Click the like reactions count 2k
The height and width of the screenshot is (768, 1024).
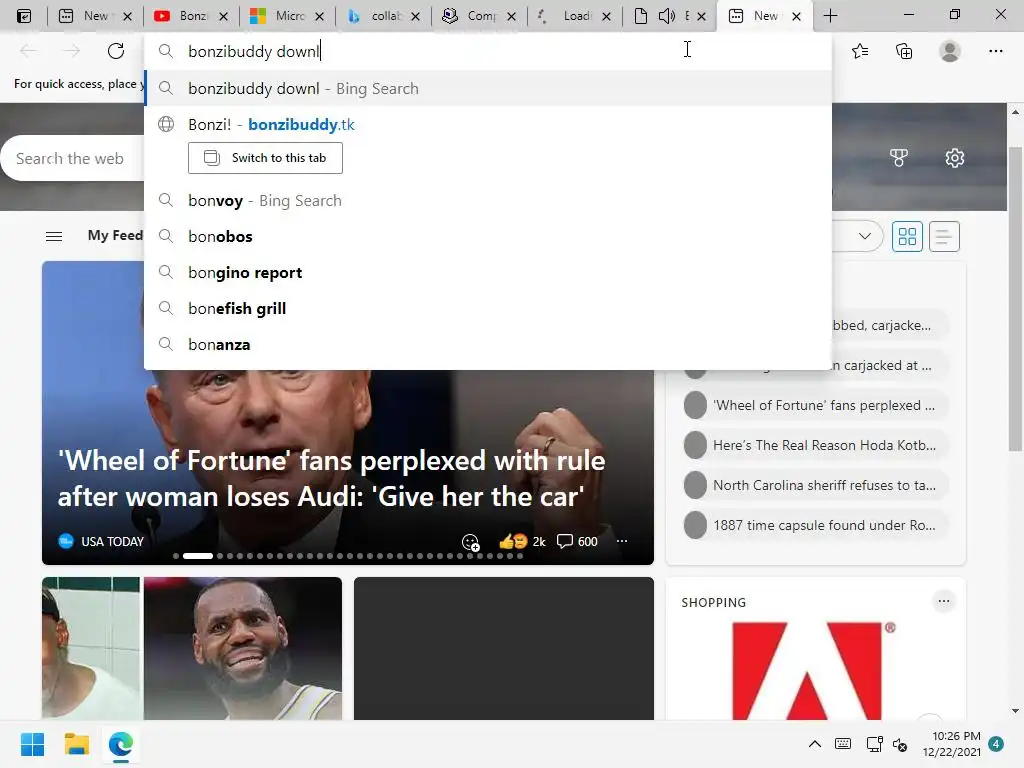(x=522, y=541)
